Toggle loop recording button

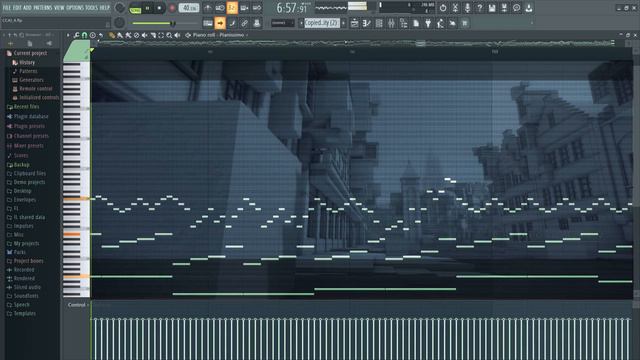(x=257, y=8)
